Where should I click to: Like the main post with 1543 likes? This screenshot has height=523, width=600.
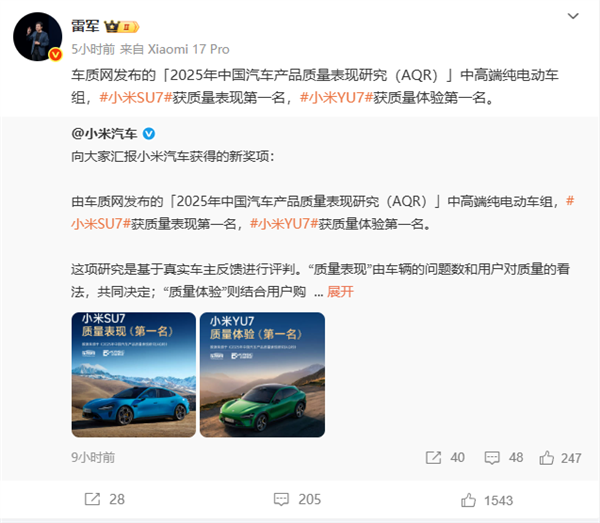coord(486,500)
